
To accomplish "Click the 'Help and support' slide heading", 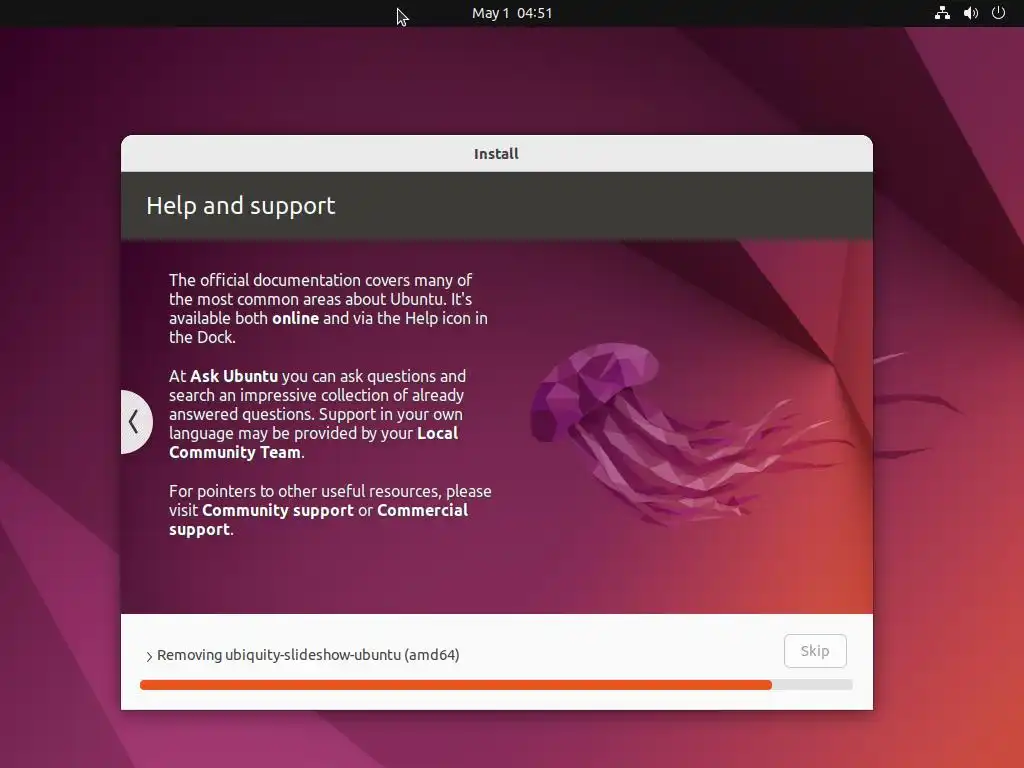I will click(x=240, y=206).
